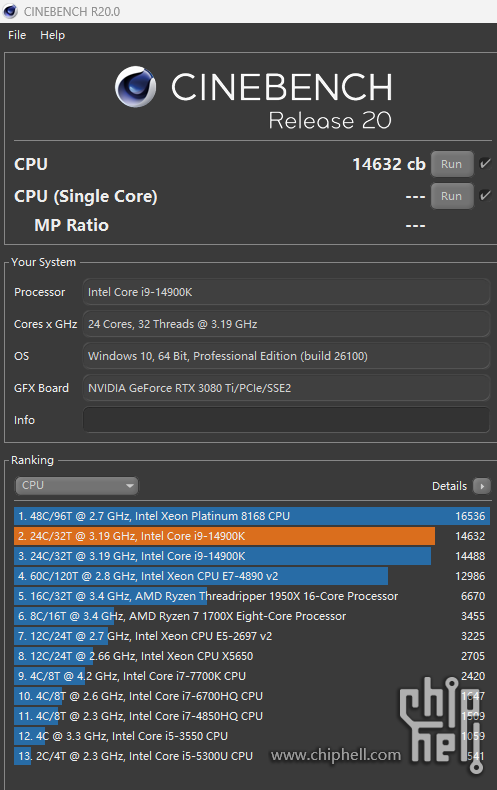497x790 pixels.
Task: Open the Help menu
Action: (52, 35)
